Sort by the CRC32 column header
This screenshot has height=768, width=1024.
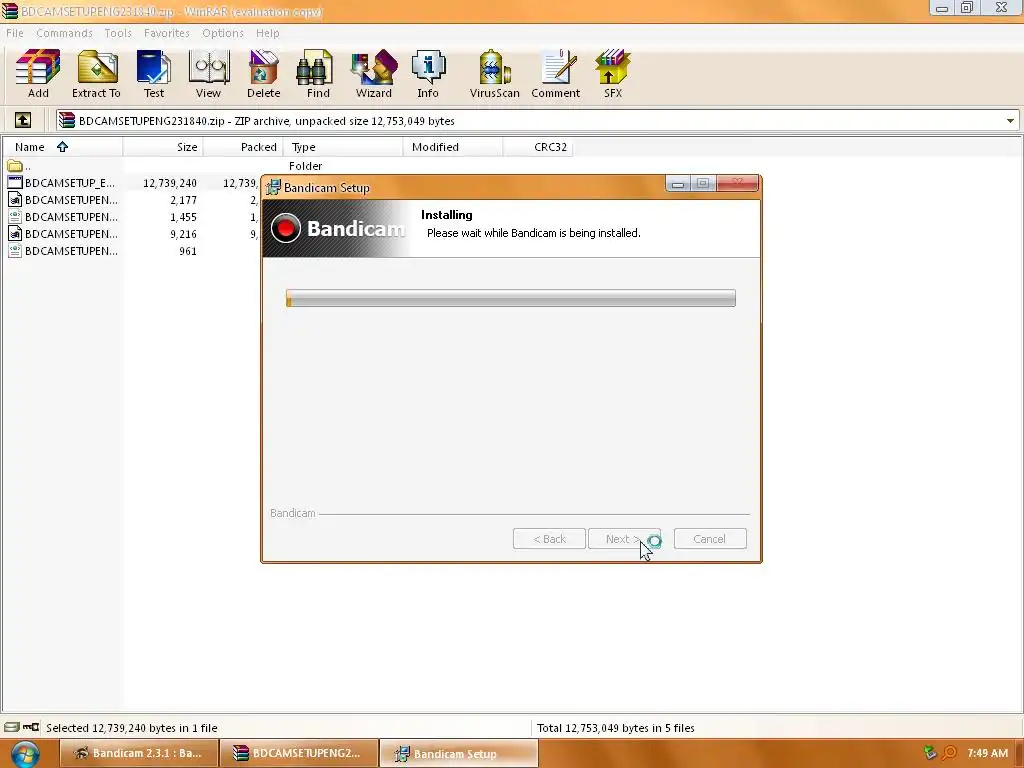point(538,147)
